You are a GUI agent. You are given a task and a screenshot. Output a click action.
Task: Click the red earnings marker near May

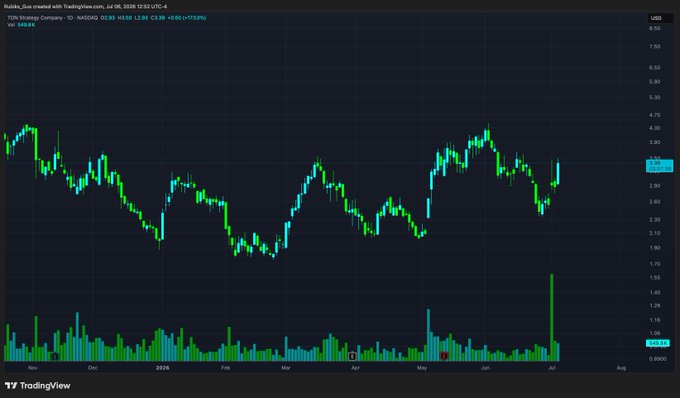pos(444,356)
